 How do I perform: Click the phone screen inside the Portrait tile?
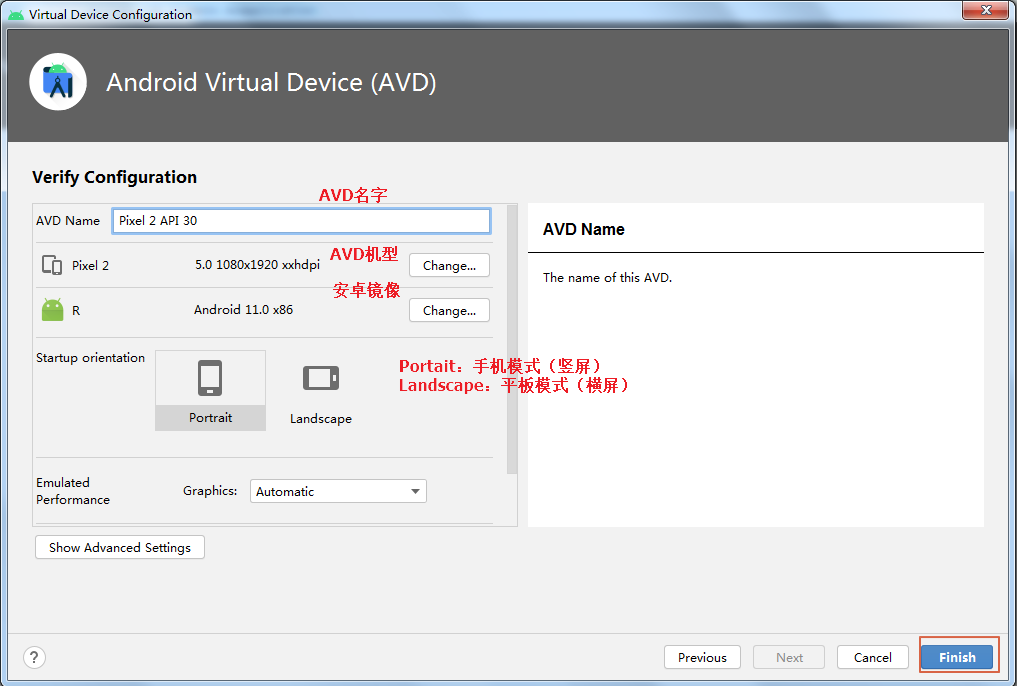210,375
